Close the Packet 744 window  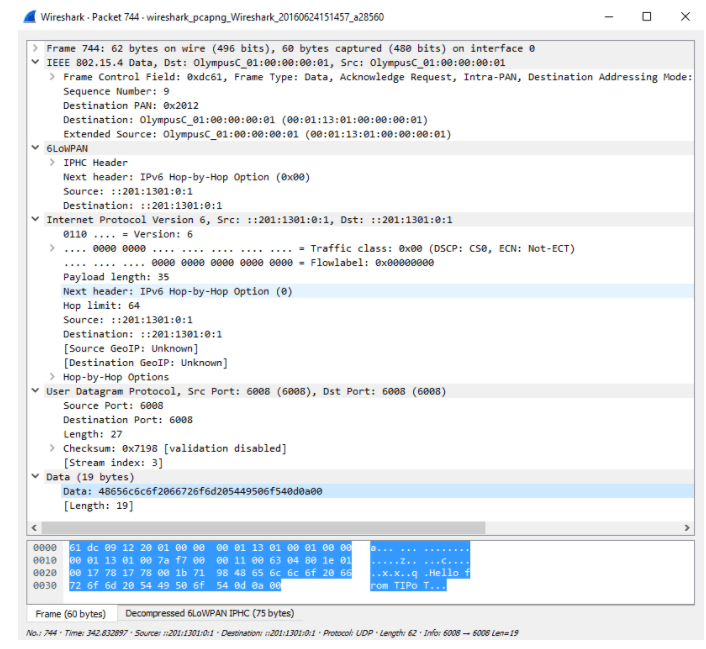pos(685,17)
